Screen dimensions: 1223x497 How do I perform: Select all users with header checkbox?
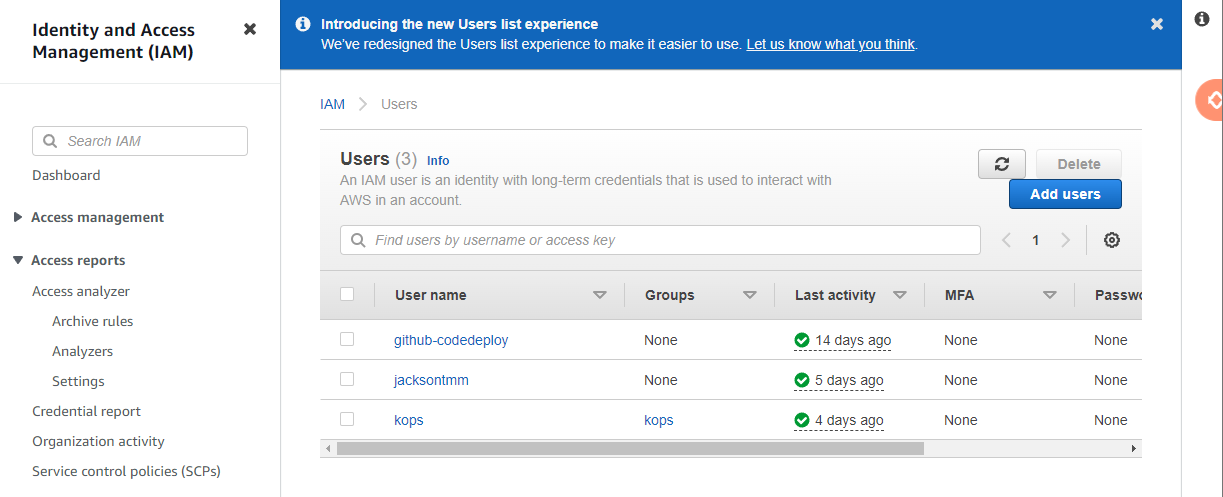click(347, 294)
